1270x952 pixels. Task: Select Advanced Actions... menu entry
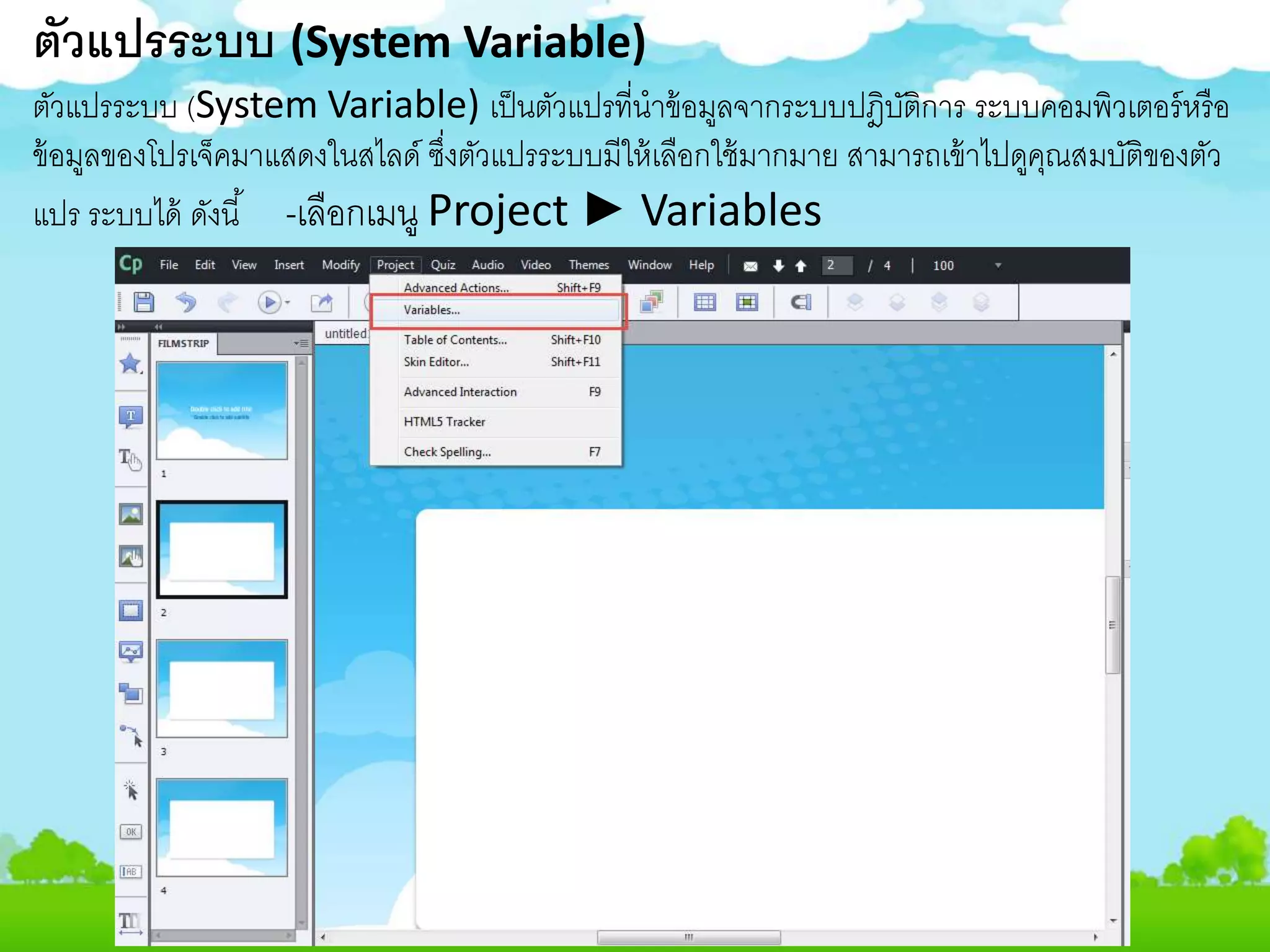coord(456,288)
